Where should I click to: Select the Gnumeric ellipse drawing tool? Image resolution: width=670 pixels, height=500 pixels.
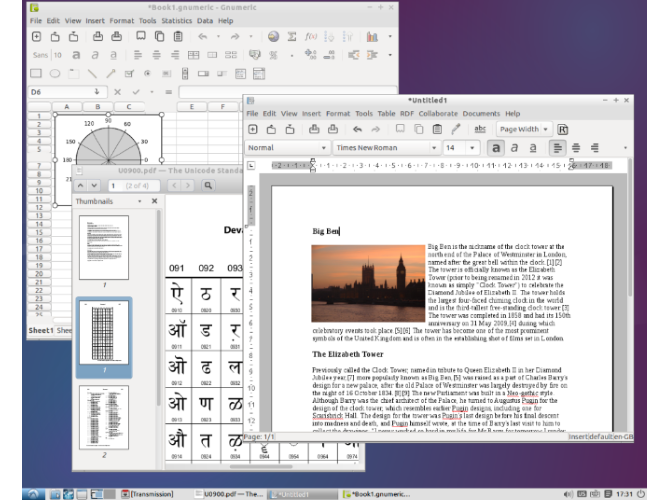click(x=55, y=74)
